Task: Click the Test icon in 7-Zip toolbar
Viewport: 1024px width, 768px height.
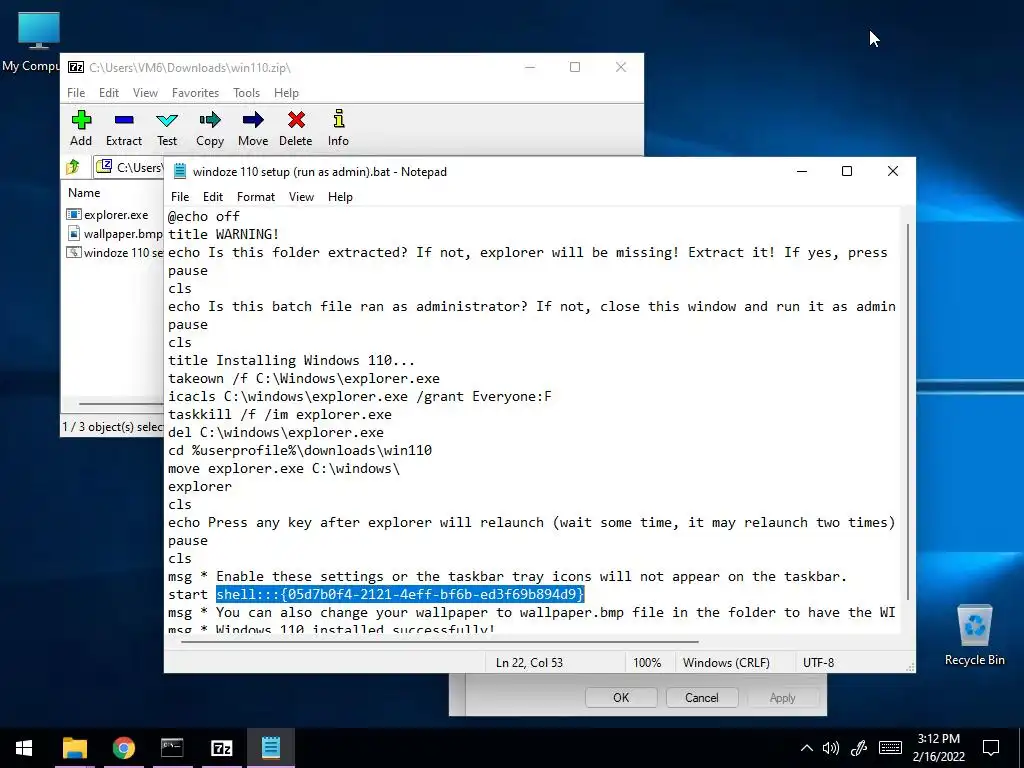Action: [167, 129]
